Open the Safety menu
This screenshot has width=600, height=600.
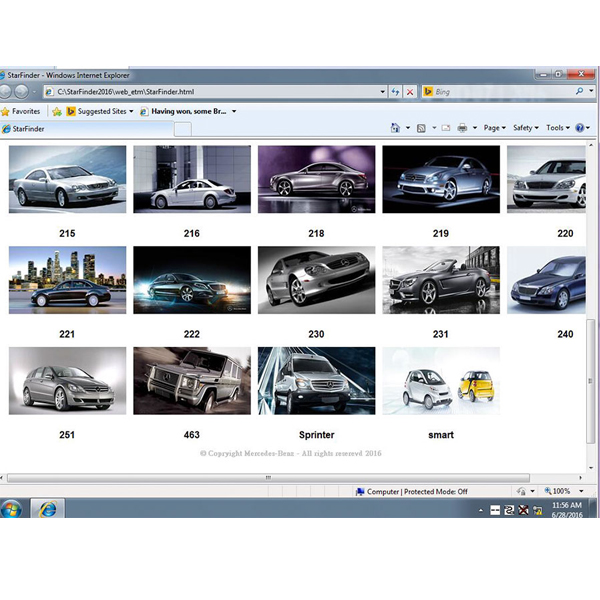point(526,128)
